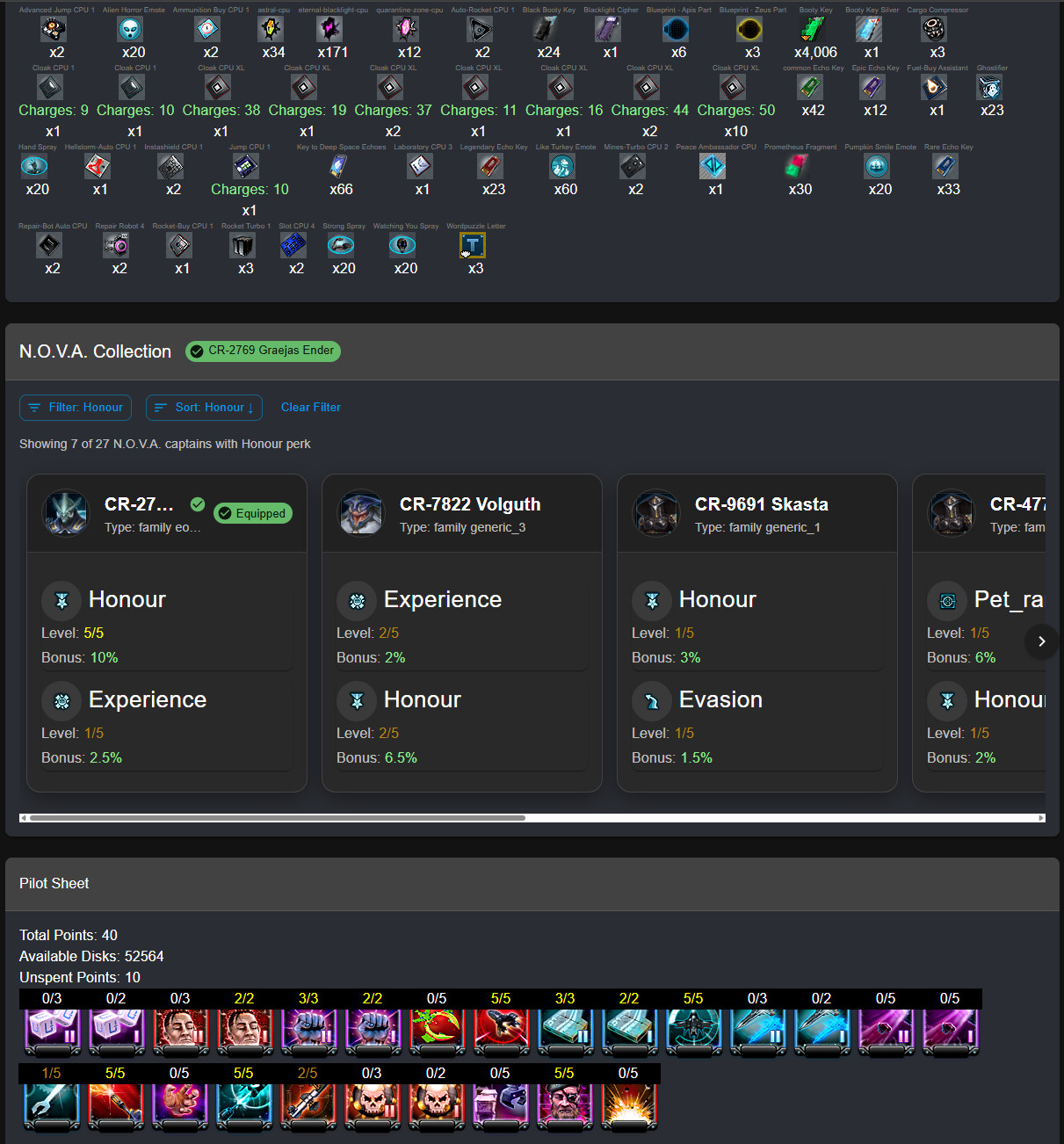This screenshot has height=1144, width=1064.
Task: Select the Jump CPU 1 icon
Action: click(x=246, y=167)
